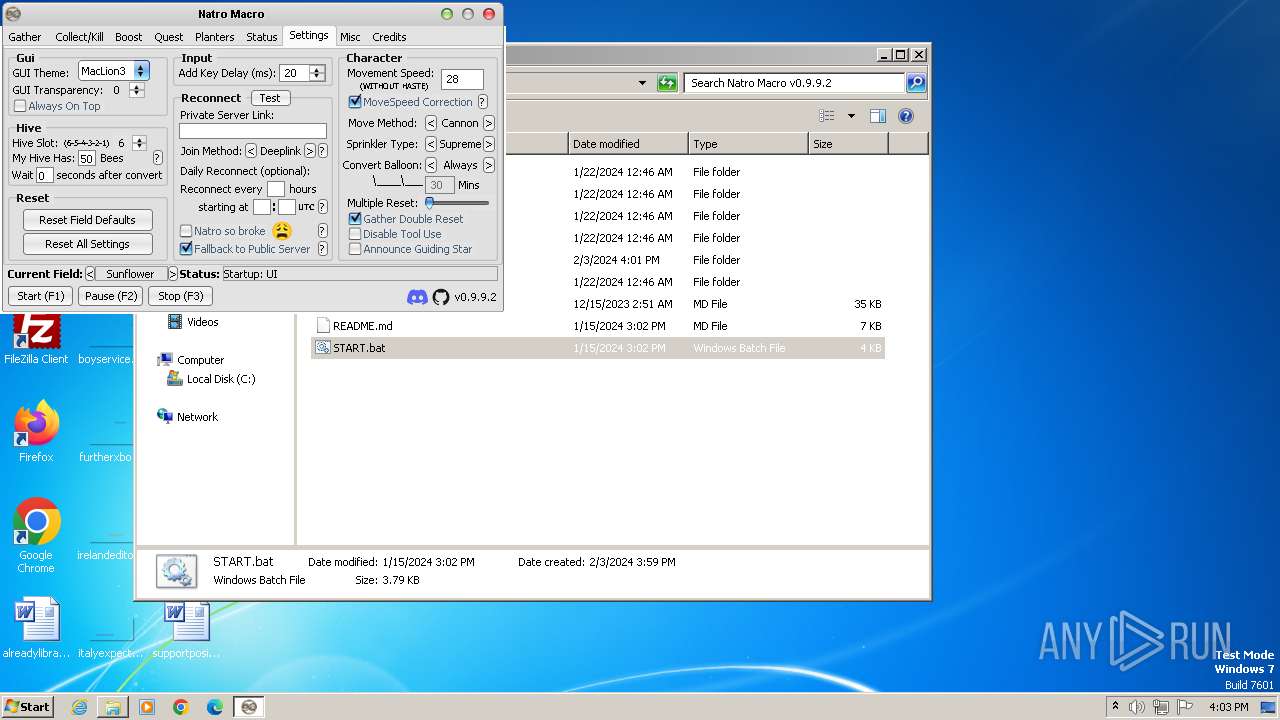Switch to the Planters tab
This screenshot has height=720, width=1280.
click(214, 37)
